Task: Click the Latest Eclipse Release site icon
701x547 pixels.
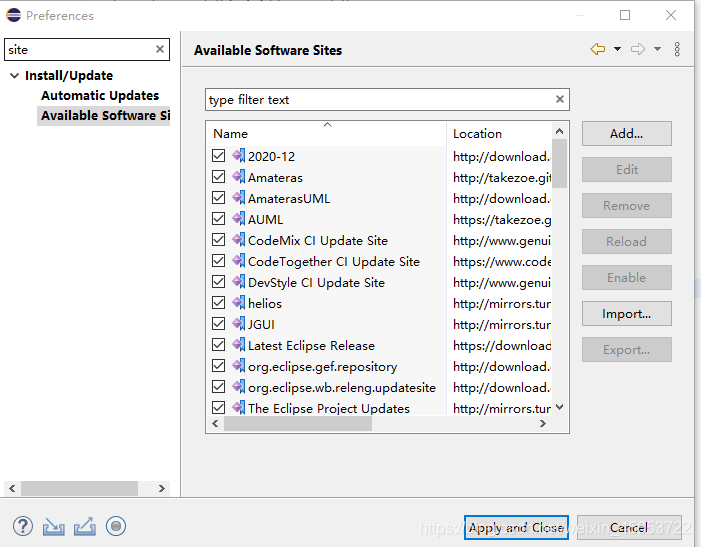Action: [x=239, y=345]
